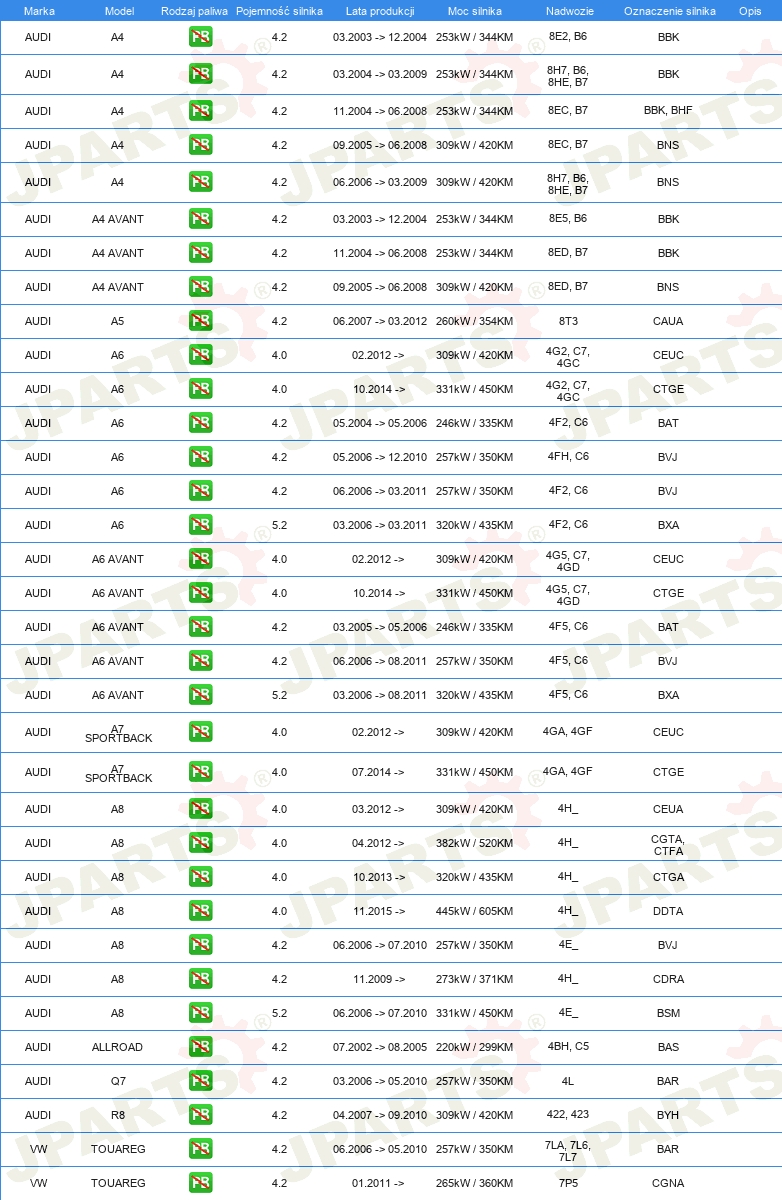Click the fuel icon in AUDI ALLROAD row
Viewport: 782px width, 1200px height.
pos(201,1047)
